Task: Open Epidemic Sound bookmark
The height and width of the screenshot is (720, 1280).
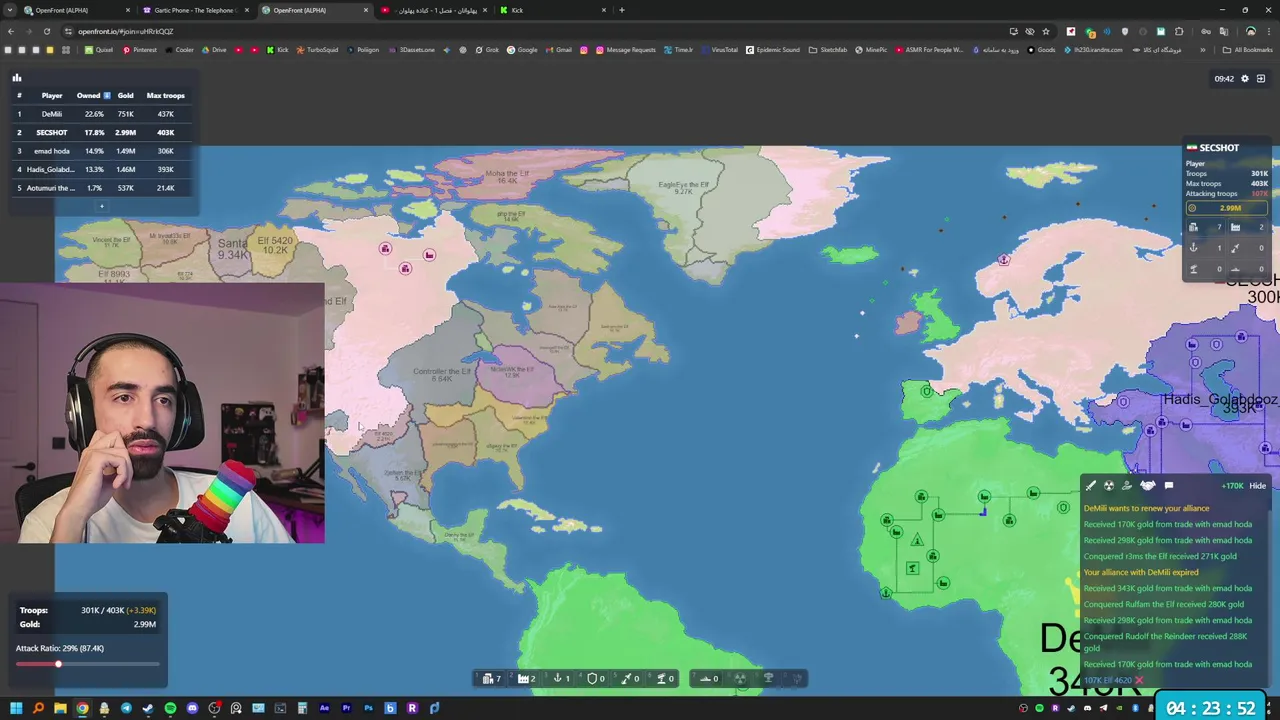Action: pos(773,50)
